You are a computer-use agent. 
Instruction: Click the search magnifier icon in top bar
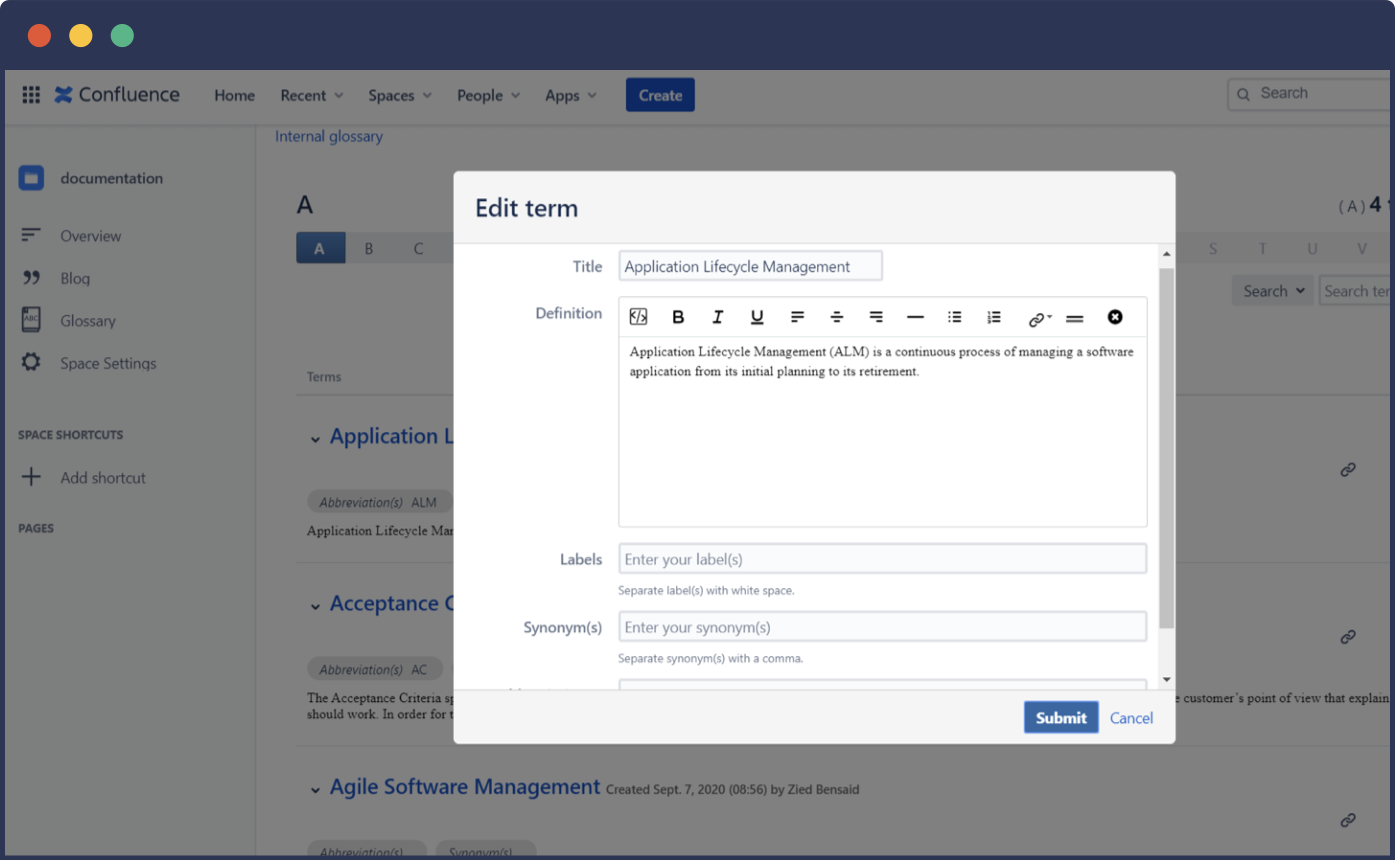[x=1244, y=94]
